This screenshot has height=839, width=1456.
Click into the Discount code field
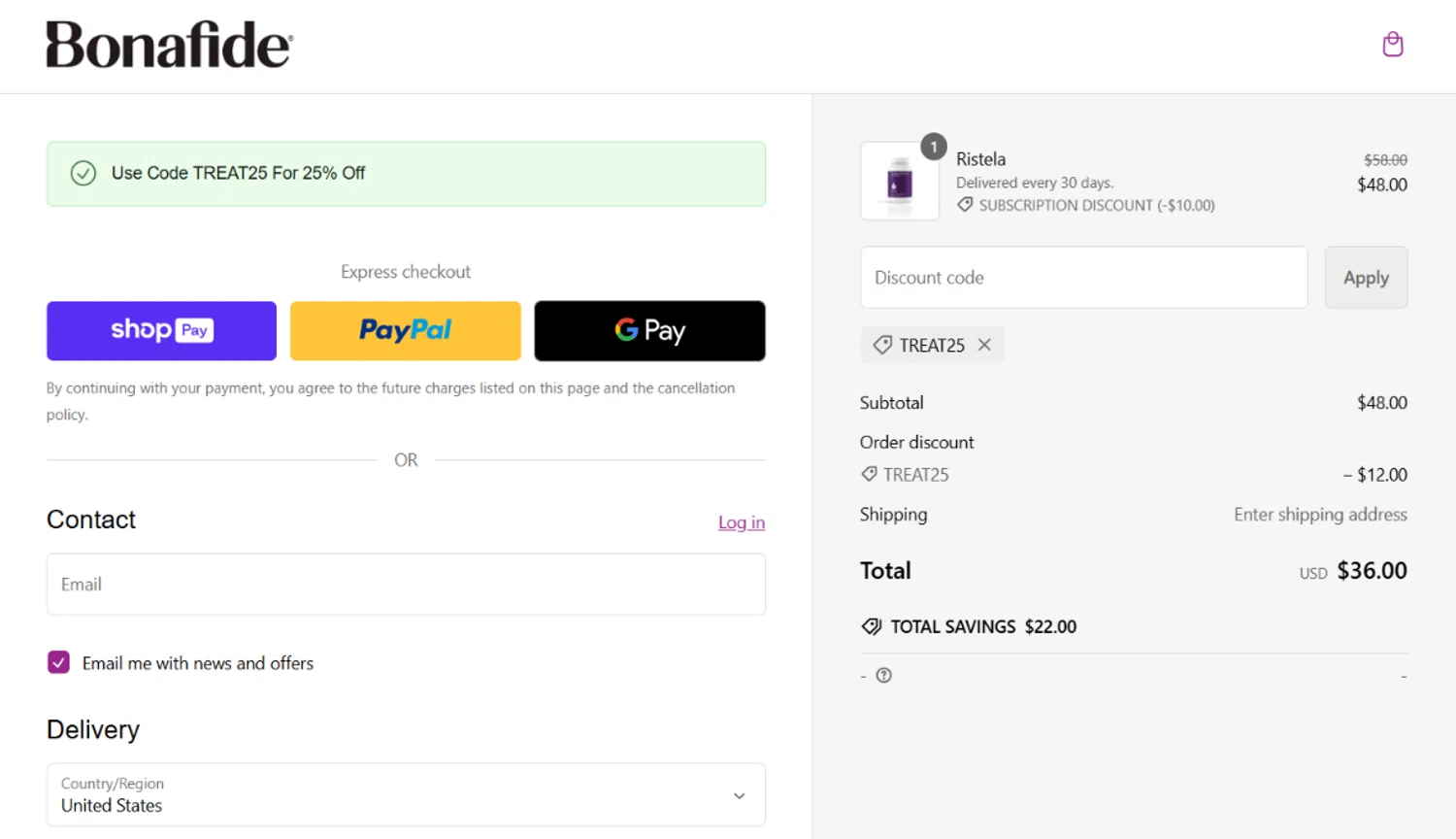[1083, 278]
